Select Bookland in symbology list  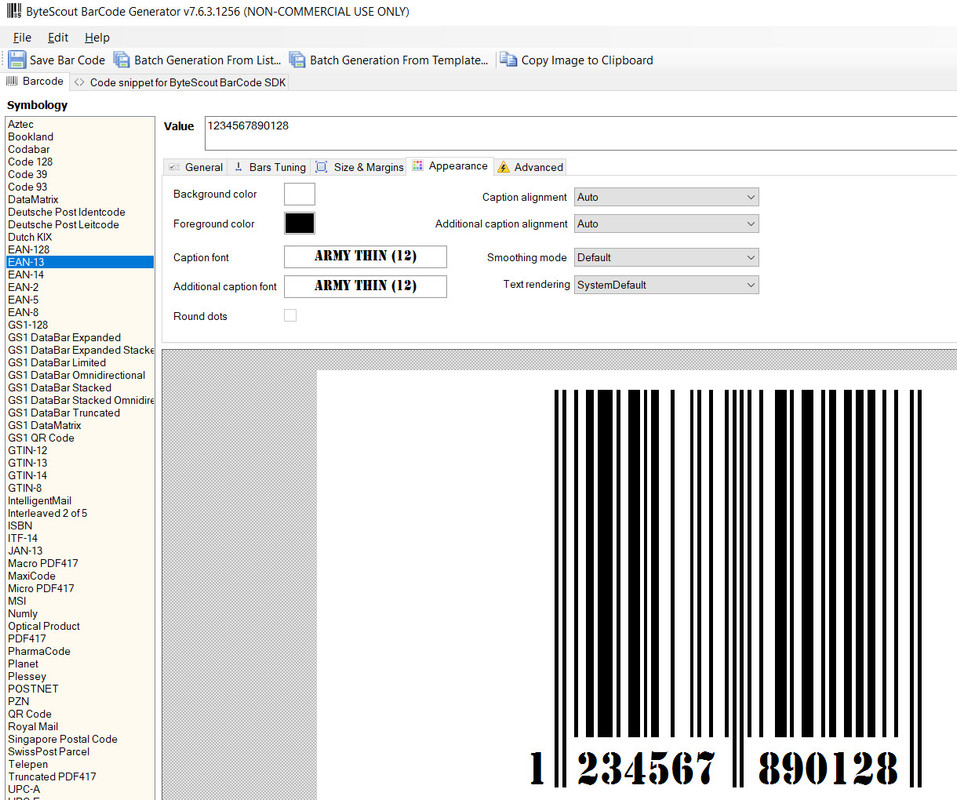(x=31, y=137)
